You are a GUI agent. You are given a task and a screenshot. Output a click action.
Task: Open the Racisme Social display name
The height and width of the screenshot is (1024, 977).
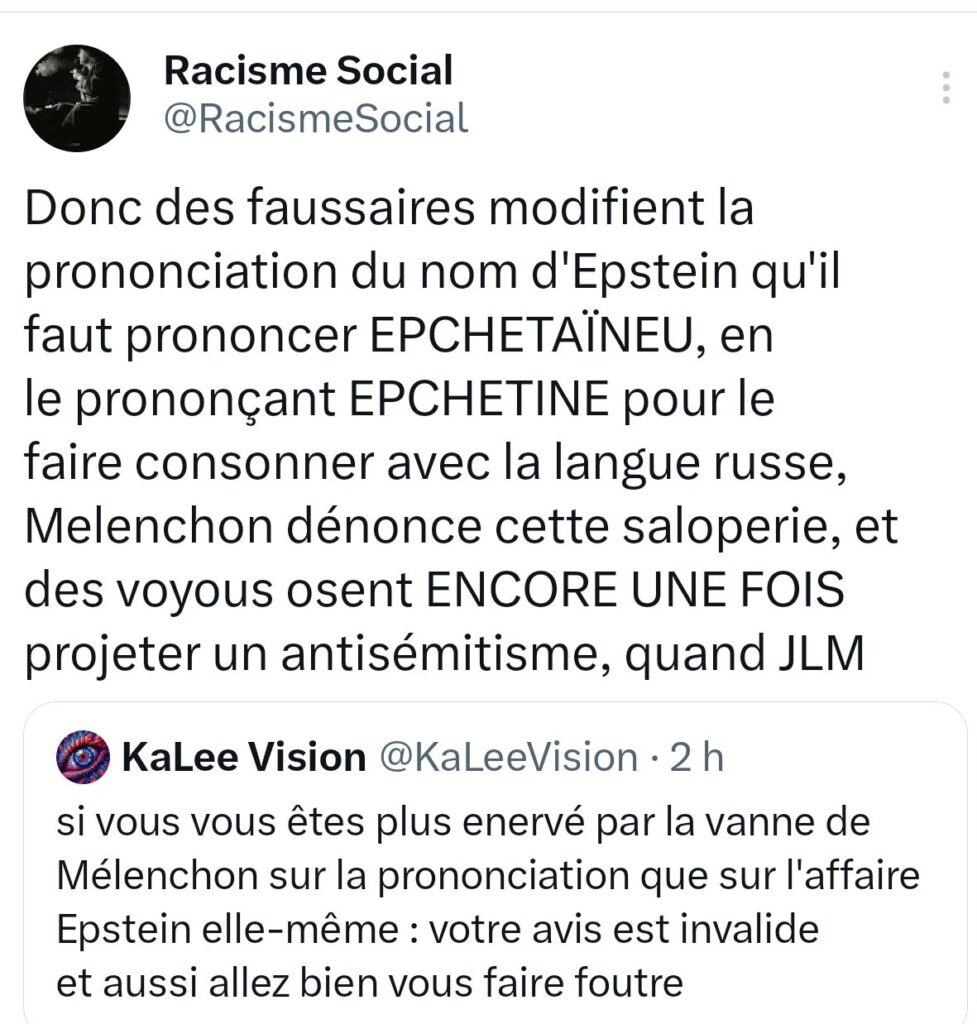point(308,70)
